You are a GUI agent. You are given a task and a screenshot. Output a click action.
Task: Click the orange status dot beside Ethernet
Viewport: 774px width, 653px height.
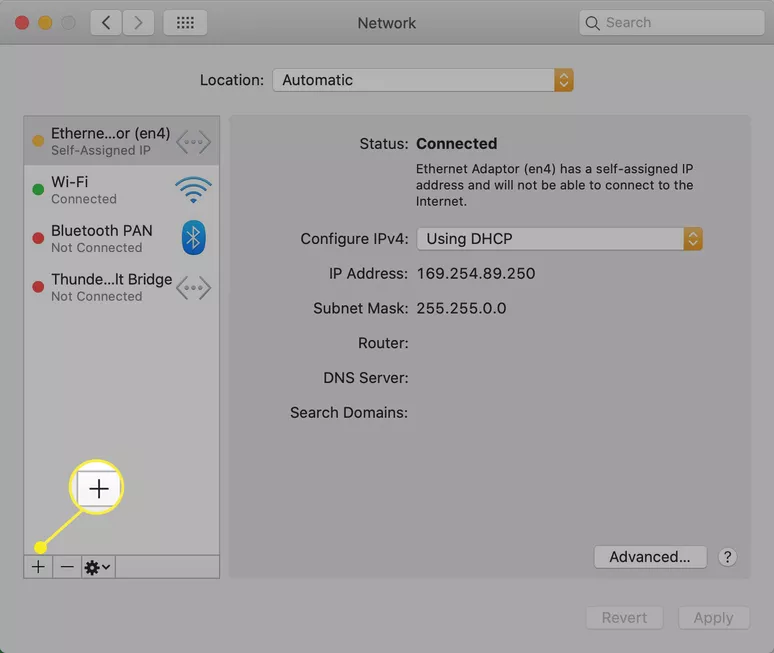38,141
